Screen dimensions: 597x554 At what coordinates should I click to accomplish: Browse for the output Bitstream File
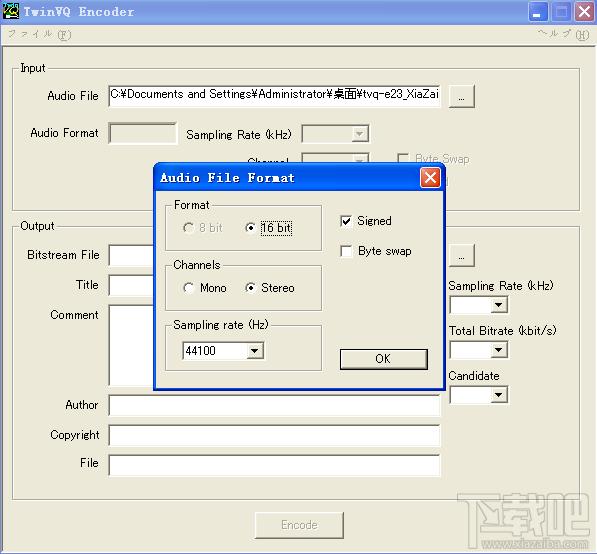pyautogui.click(x=461, y=255)
